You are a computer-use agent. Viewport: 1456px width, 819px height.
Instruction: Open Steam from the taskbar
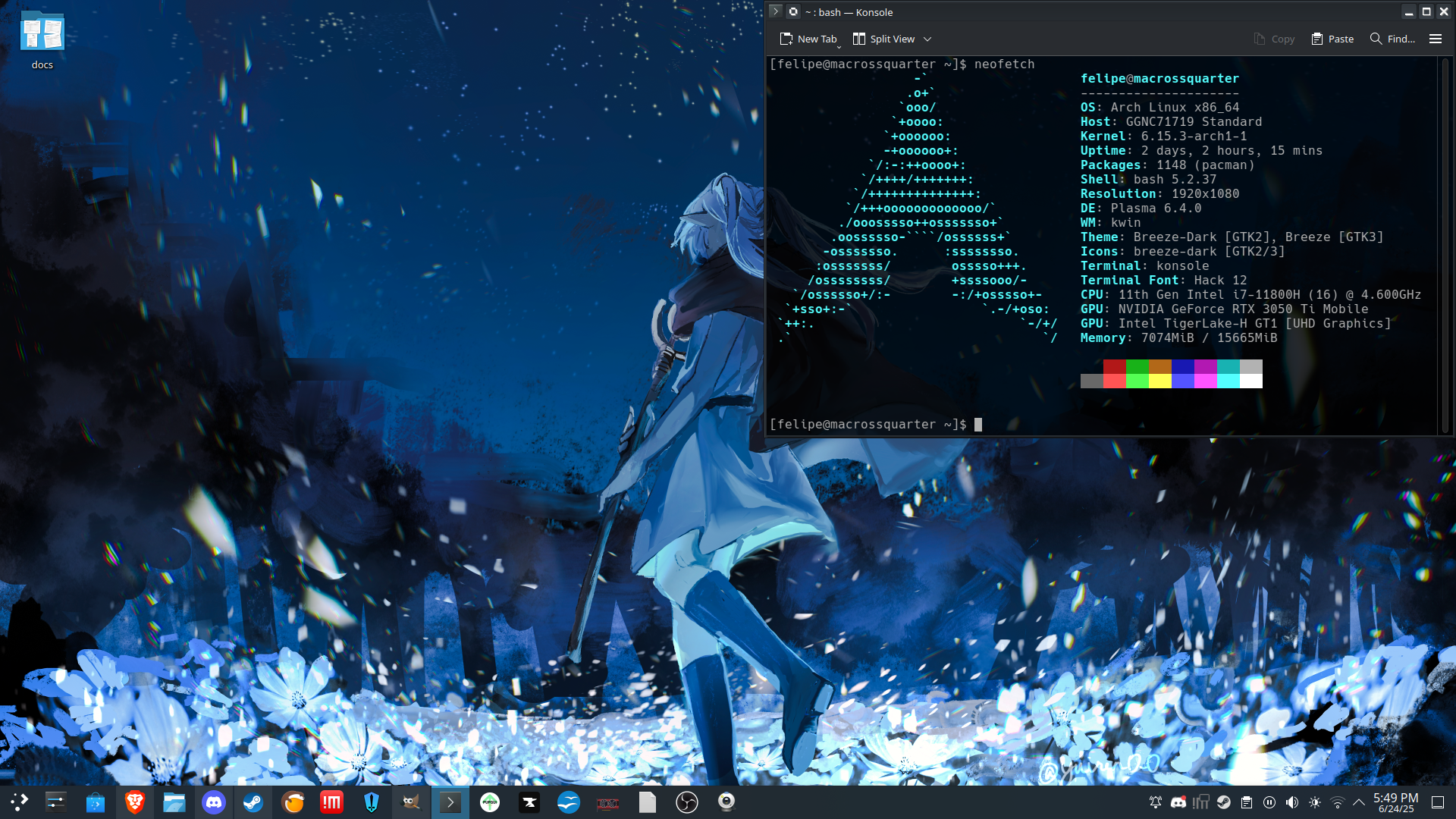pos(253,802)
